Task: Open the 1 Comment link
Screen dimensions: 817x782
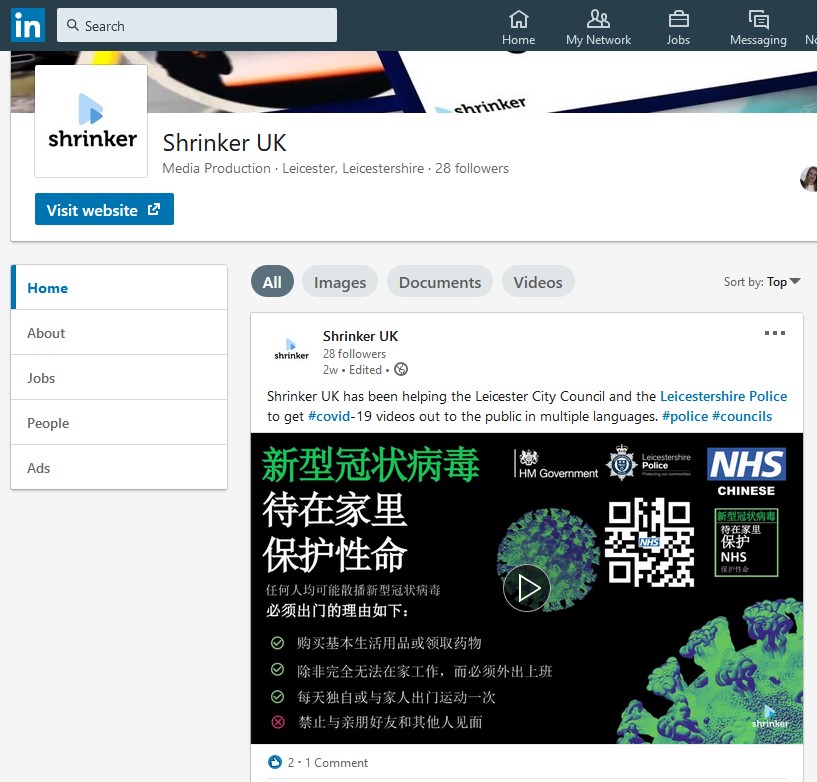Action: [337, 763]
